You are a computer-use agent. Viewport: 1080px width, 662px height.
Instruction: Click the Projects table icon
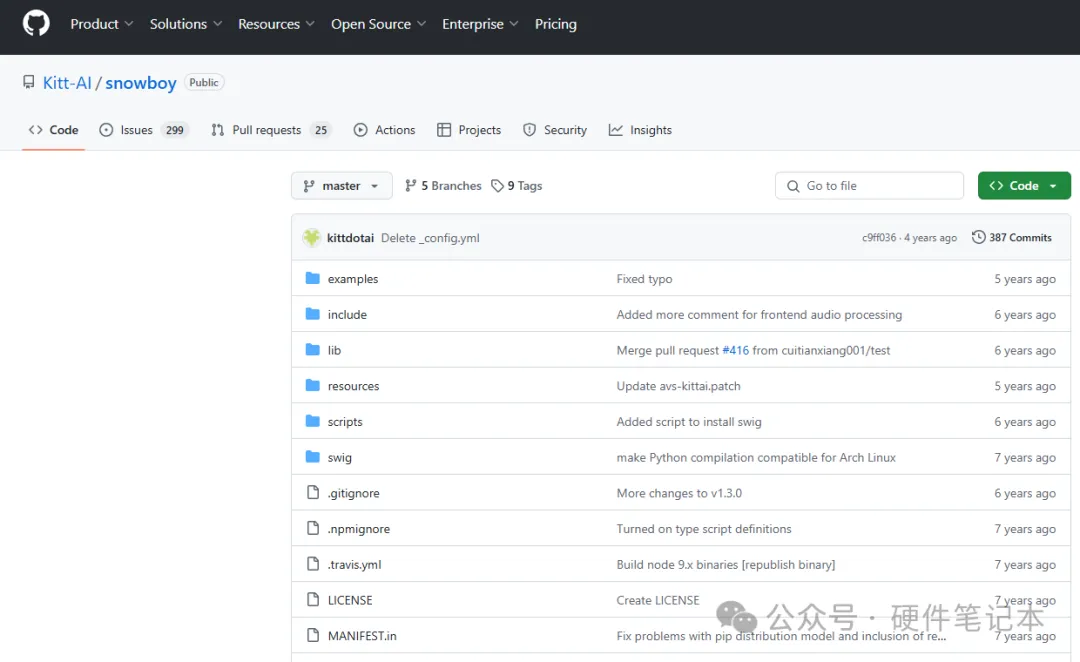pyautogui.click(x=444, y=130)
